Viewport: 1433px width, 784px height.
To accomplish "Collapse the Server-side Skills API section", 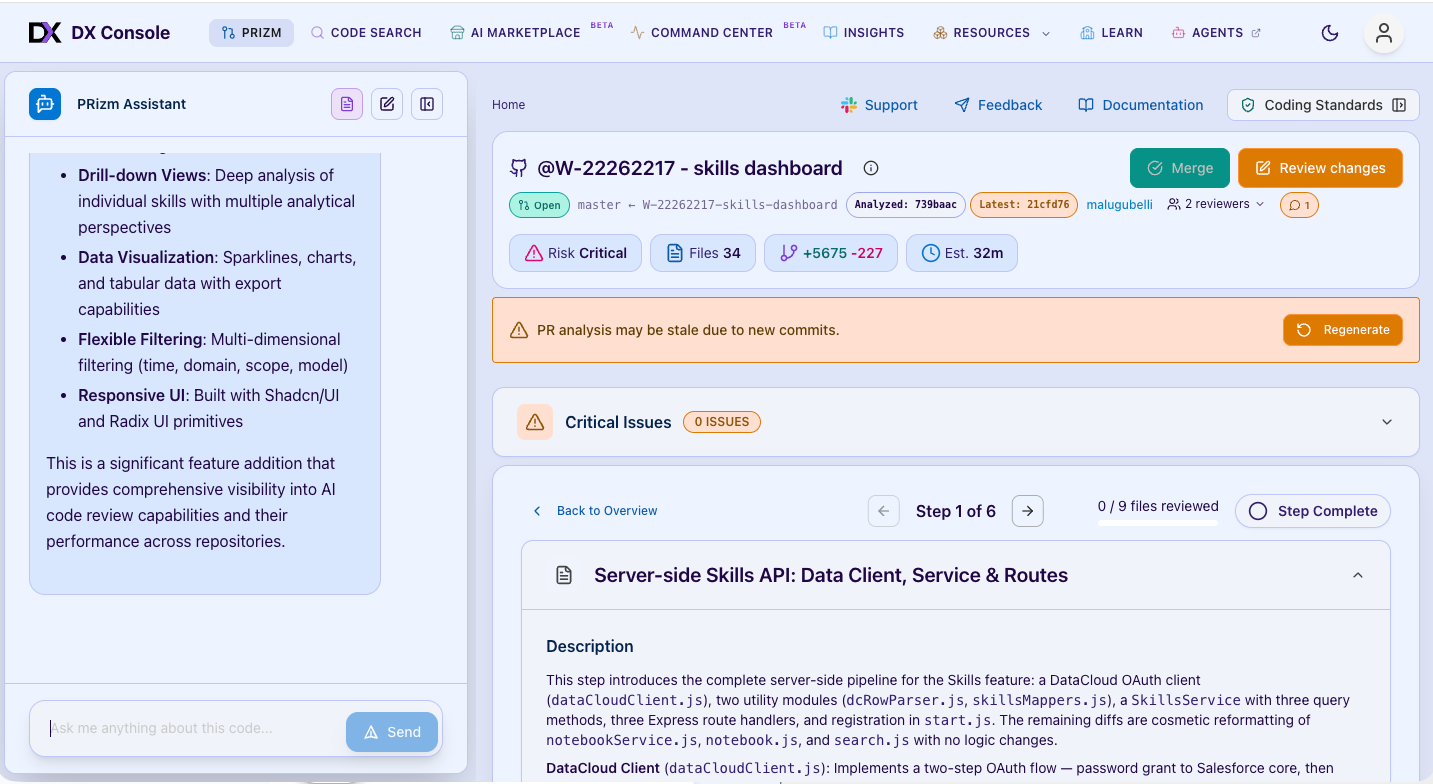I will click(x=1357, y=575).
